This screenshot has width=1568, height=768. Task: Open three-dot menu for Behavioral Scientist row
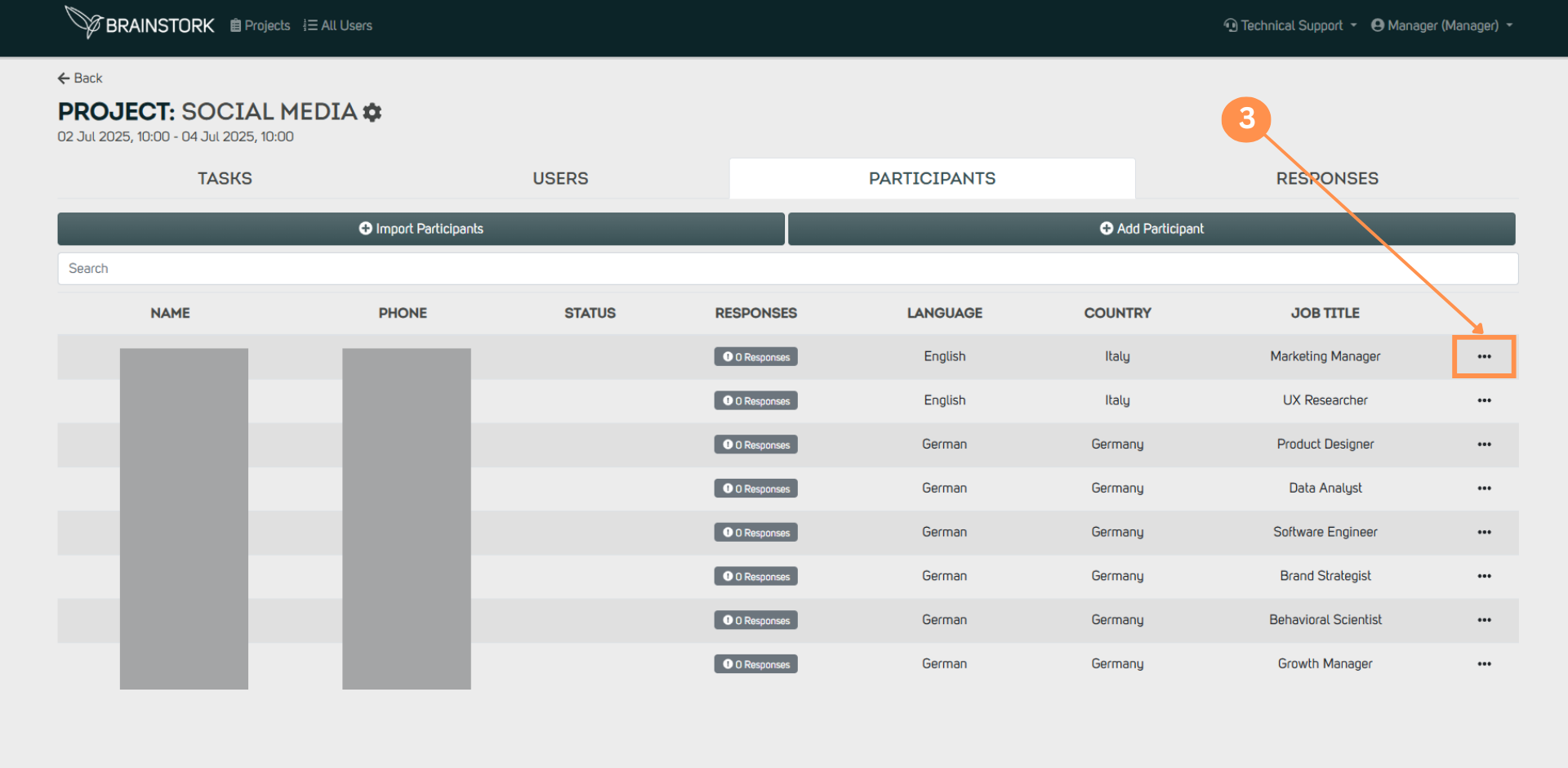pos(1484,620)
